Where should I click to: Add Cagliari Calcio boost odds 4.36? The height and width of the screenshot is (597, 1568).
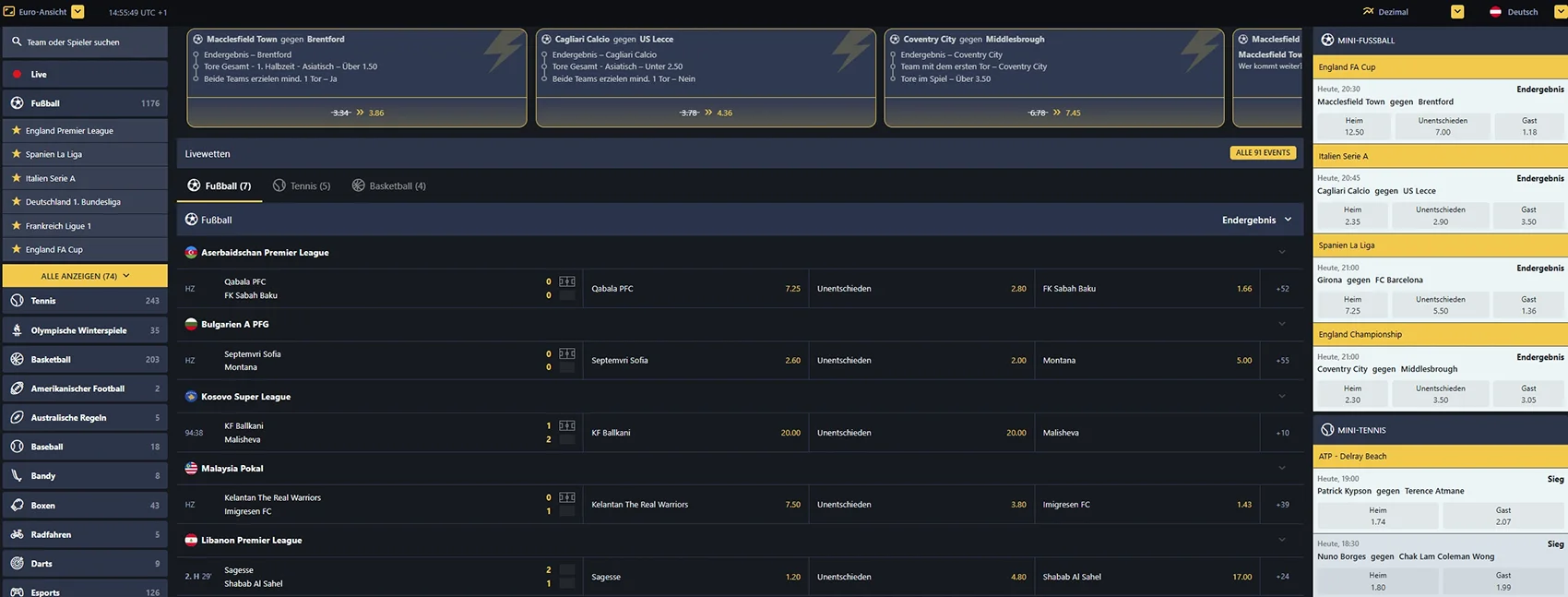pos(706,113)
